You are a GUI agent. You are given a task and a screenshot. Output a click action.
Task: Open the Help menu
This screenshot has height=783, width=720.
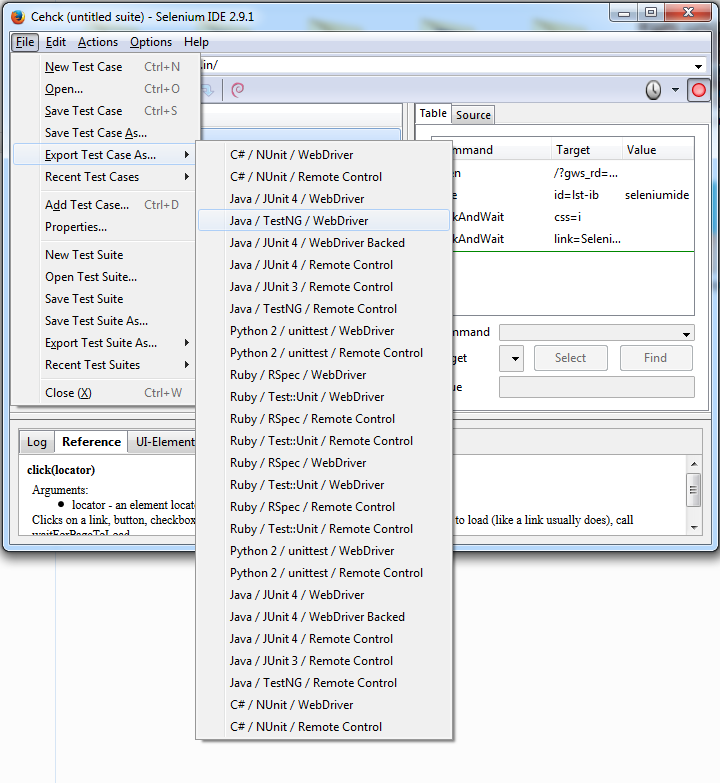196,42
